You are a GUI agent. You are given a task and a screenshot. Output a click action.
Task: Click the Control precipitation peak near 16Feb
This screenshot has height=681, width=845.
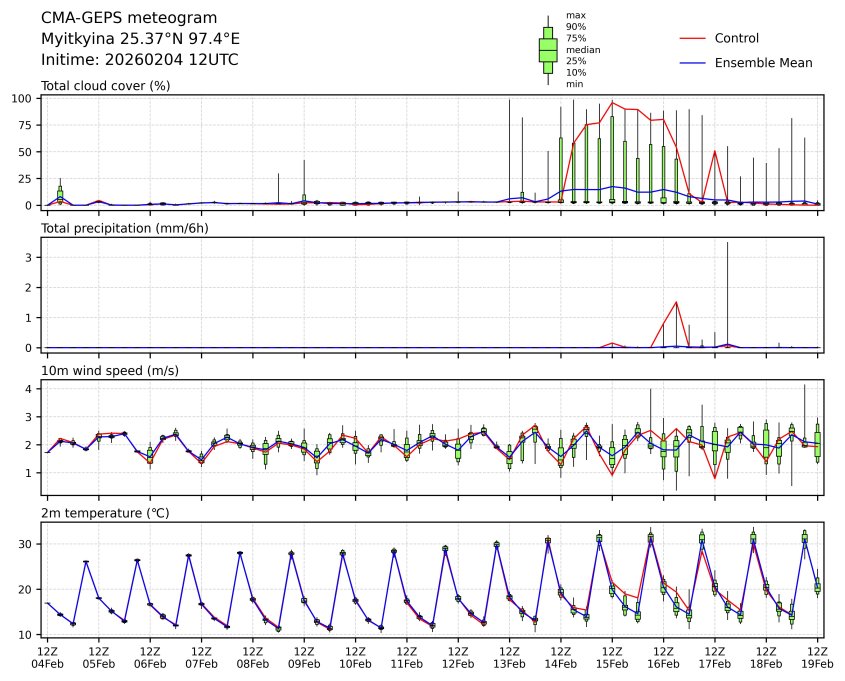coord(677,302)
